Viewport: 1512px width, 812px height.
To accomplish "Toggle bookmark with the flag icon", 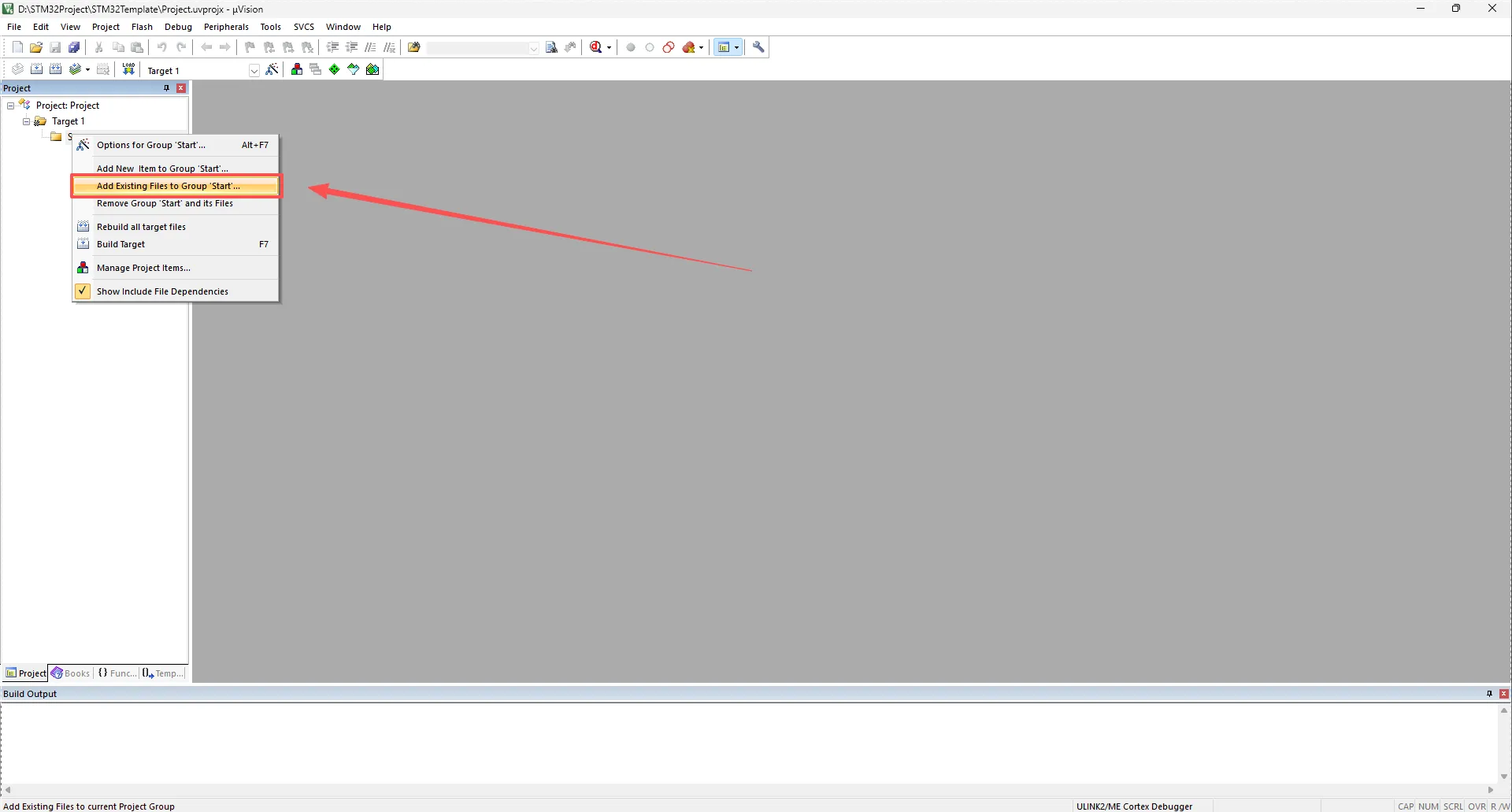I will [x=250, y=47].
